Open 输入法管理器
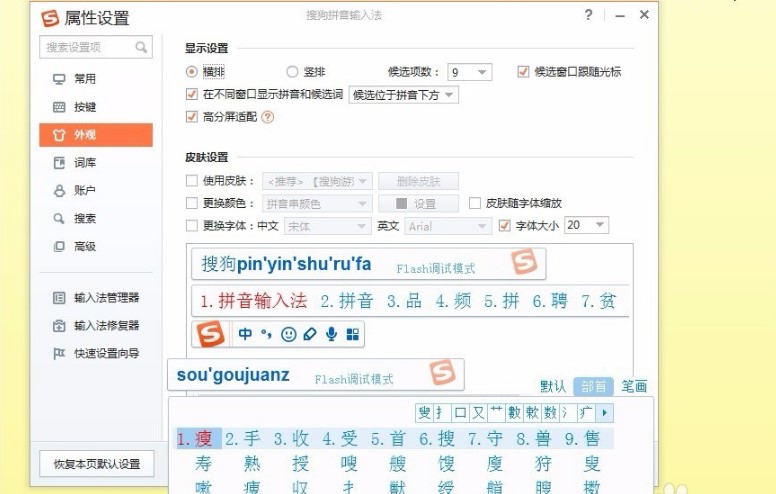Image resolution: width=776 pixels, height=494 pixels. [x=96, y=297]
